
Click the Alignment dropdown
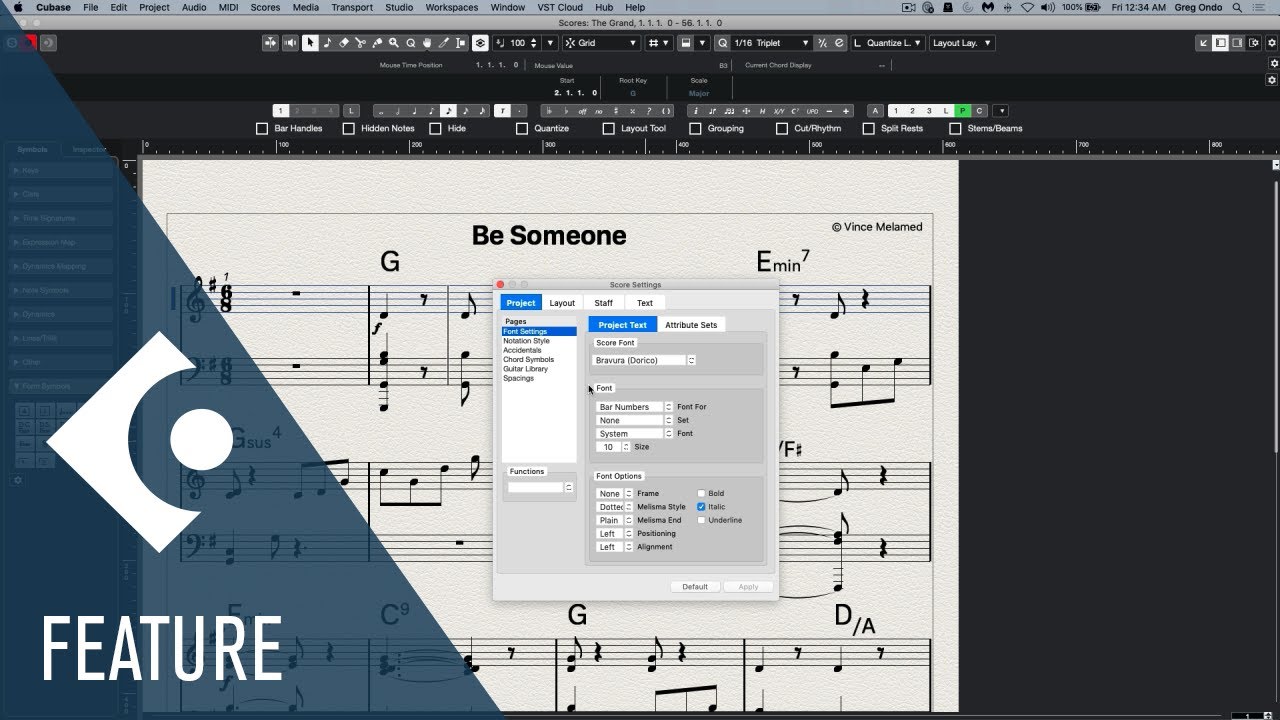click(x=614, y=547)
